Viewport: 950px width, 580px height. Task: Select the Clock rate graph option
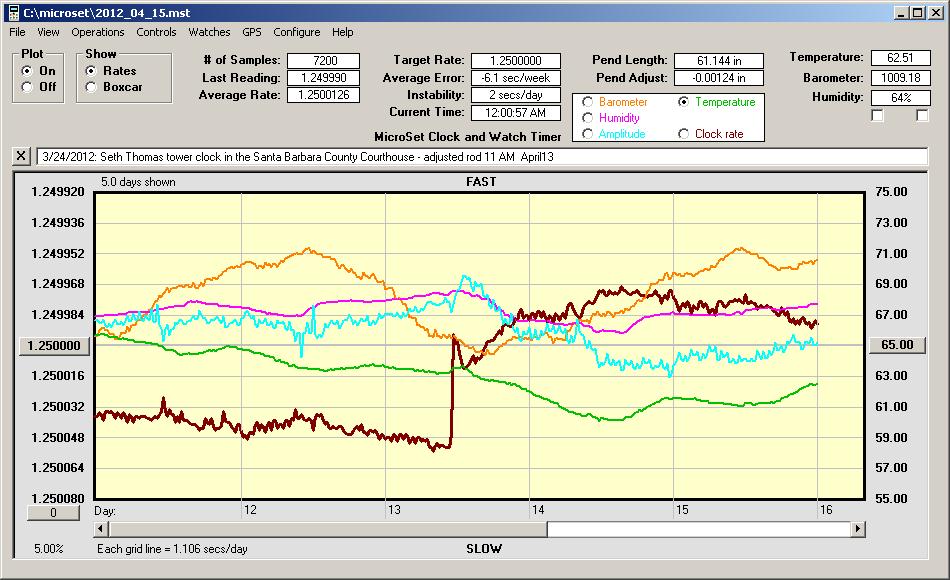point(683,134)
